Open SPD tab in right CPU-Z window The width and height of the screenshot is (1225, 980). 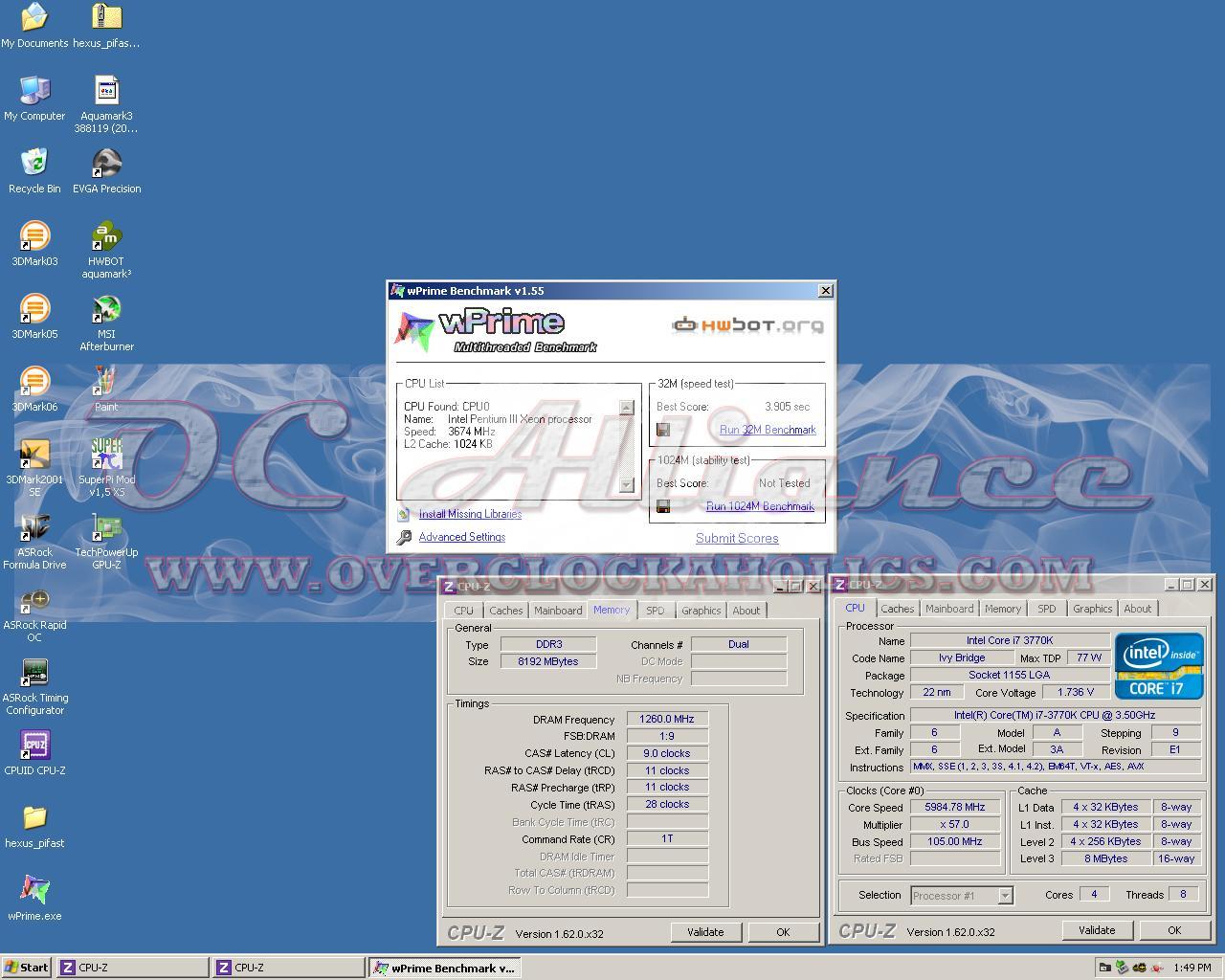pyautogui.click(x=1047, y=609)
